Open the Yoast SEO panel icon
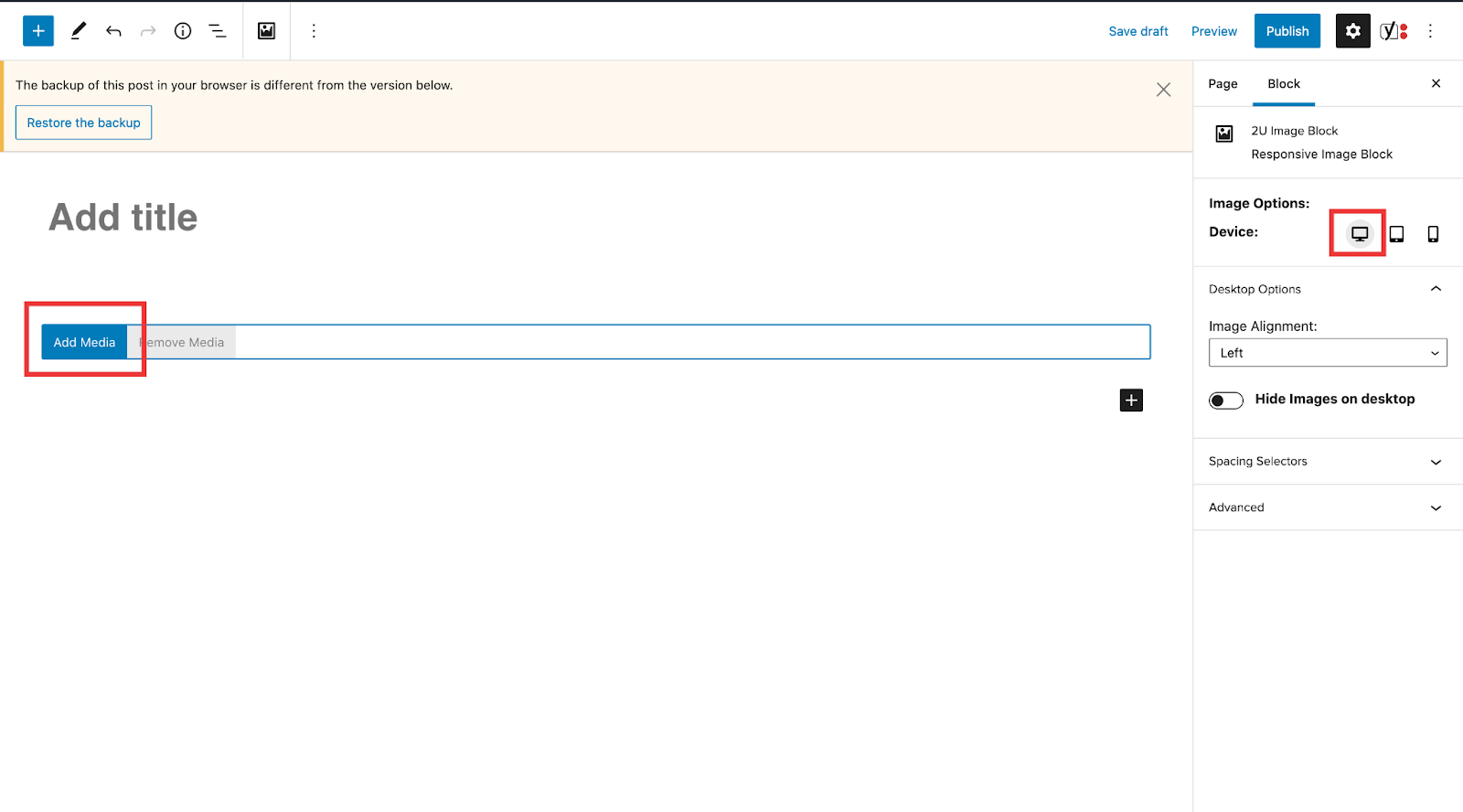Screen dimensions: 1463x812 [1393, 31]
